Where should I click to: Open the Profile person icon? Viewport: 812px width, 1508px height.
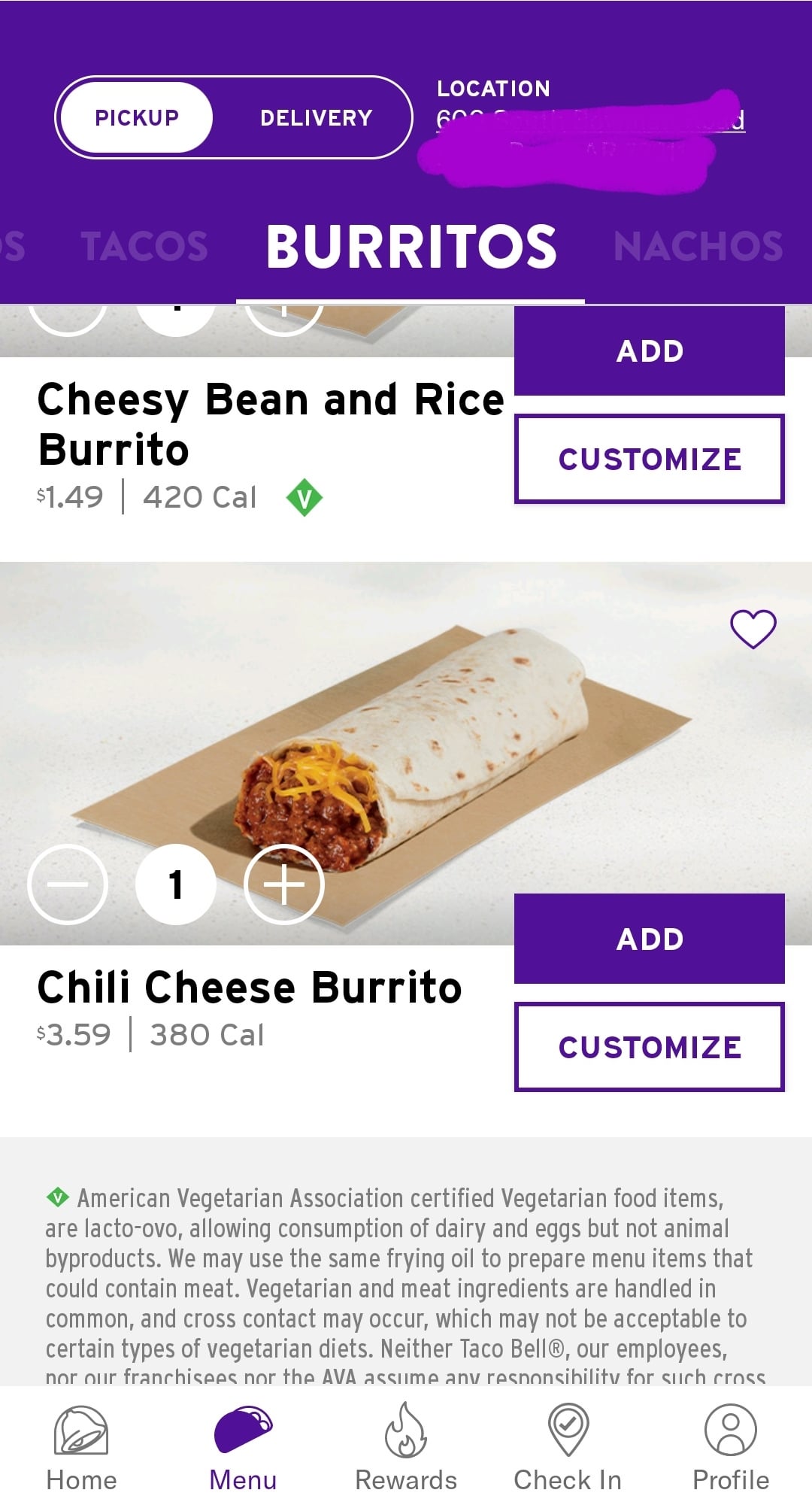730,1428
